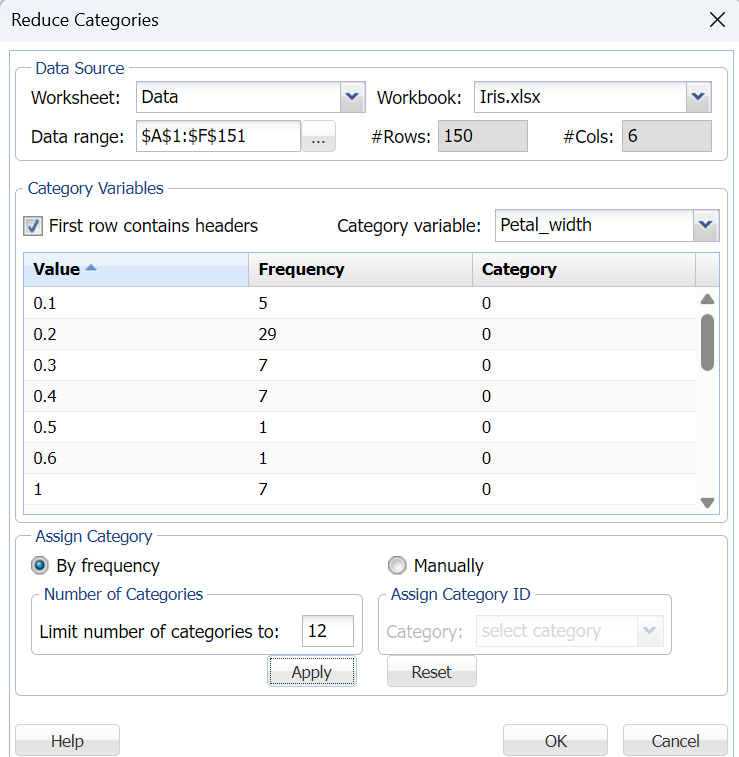Open the Worksheet dropdown
739x757 pixels.
point(352,98)
